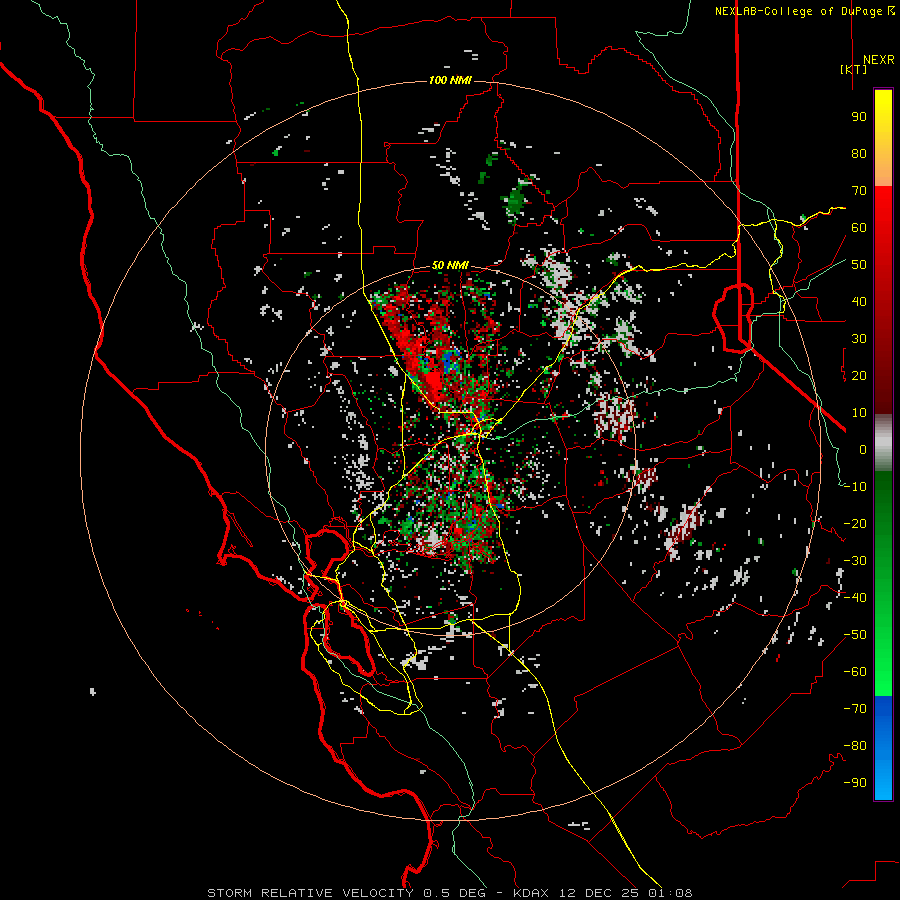Click the red segment of the color bar

pos(883,300)
